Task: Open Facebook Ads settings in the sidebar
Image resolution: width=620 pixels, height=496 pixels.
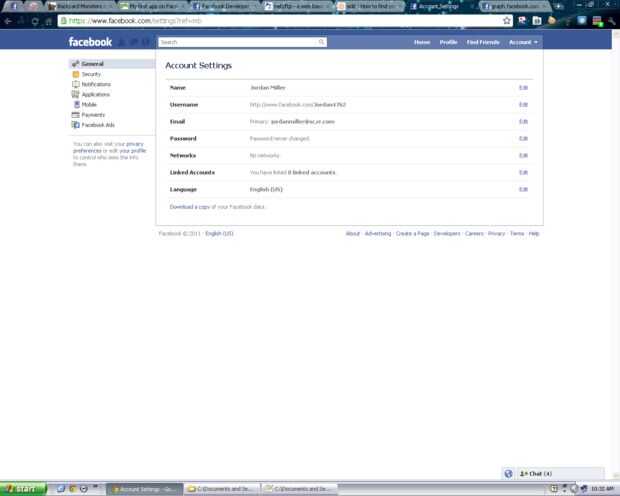Action: 93,125
